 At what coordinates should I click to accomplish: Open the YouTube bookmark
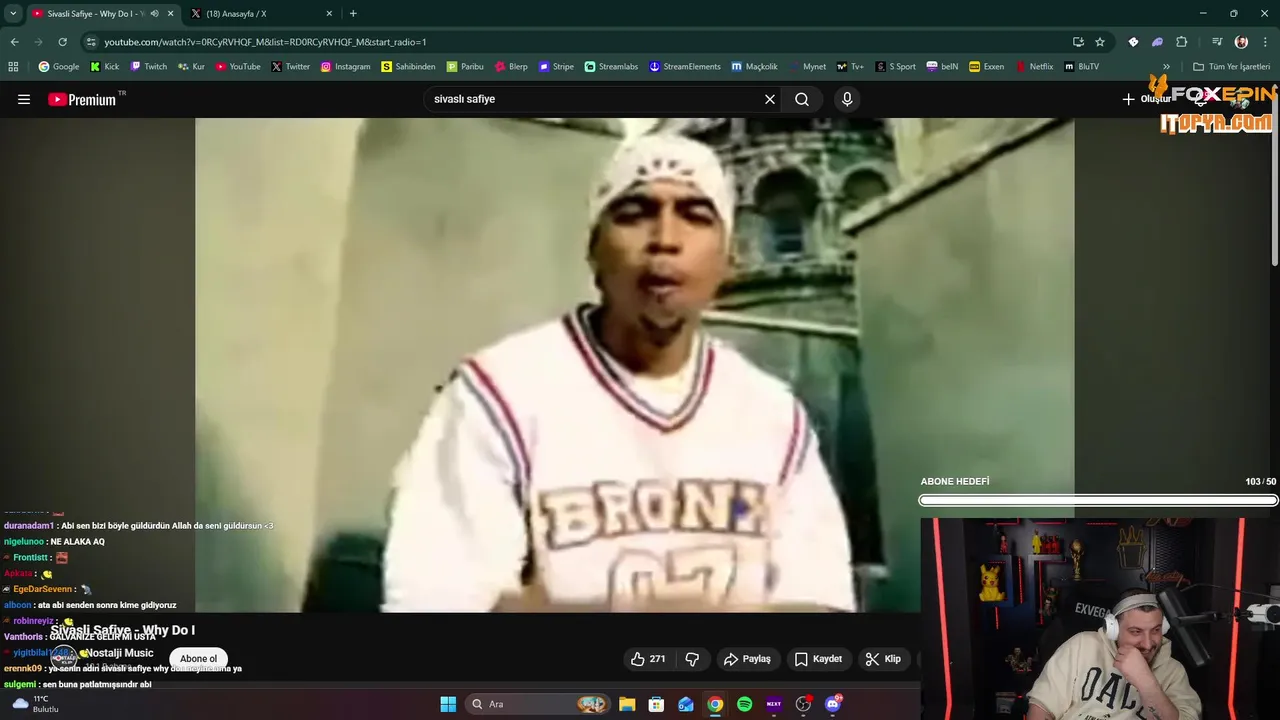(238, 67)
